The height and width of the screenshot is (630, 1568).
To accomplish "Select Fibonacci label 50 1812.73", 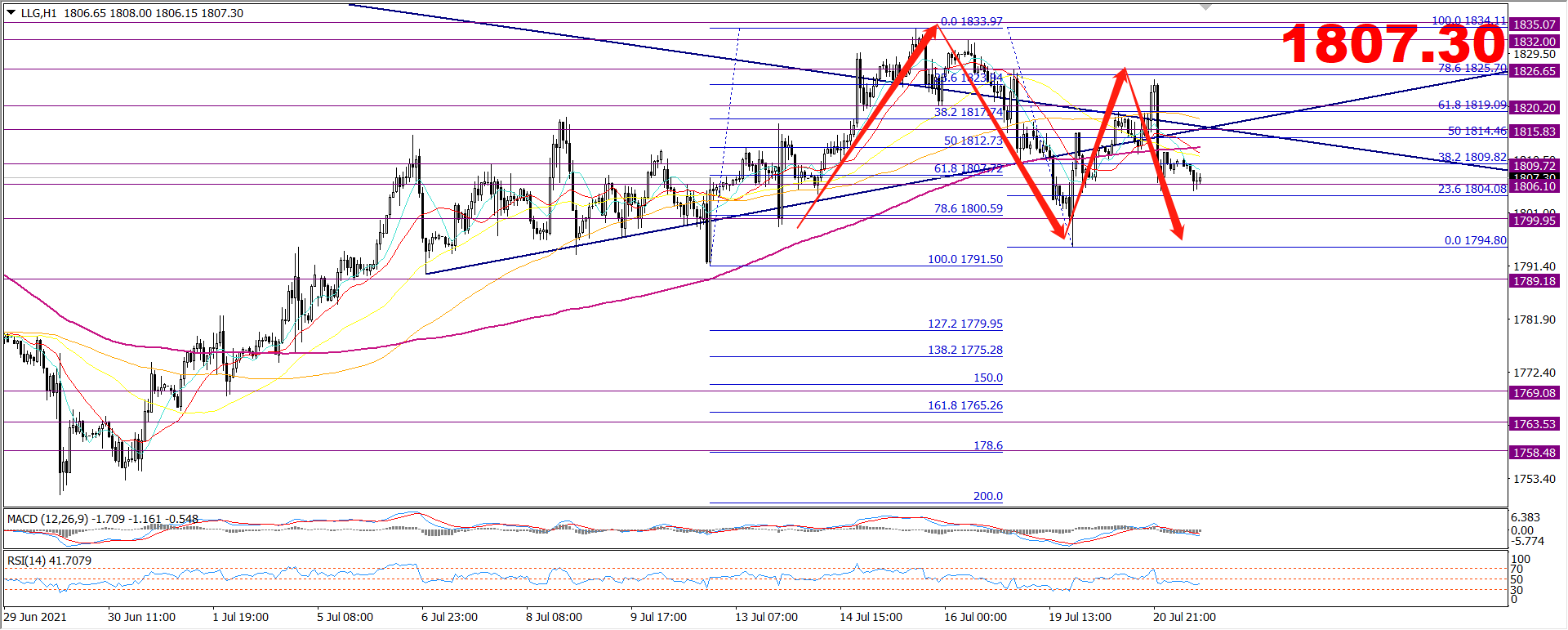I will click(x=973, y=141).
